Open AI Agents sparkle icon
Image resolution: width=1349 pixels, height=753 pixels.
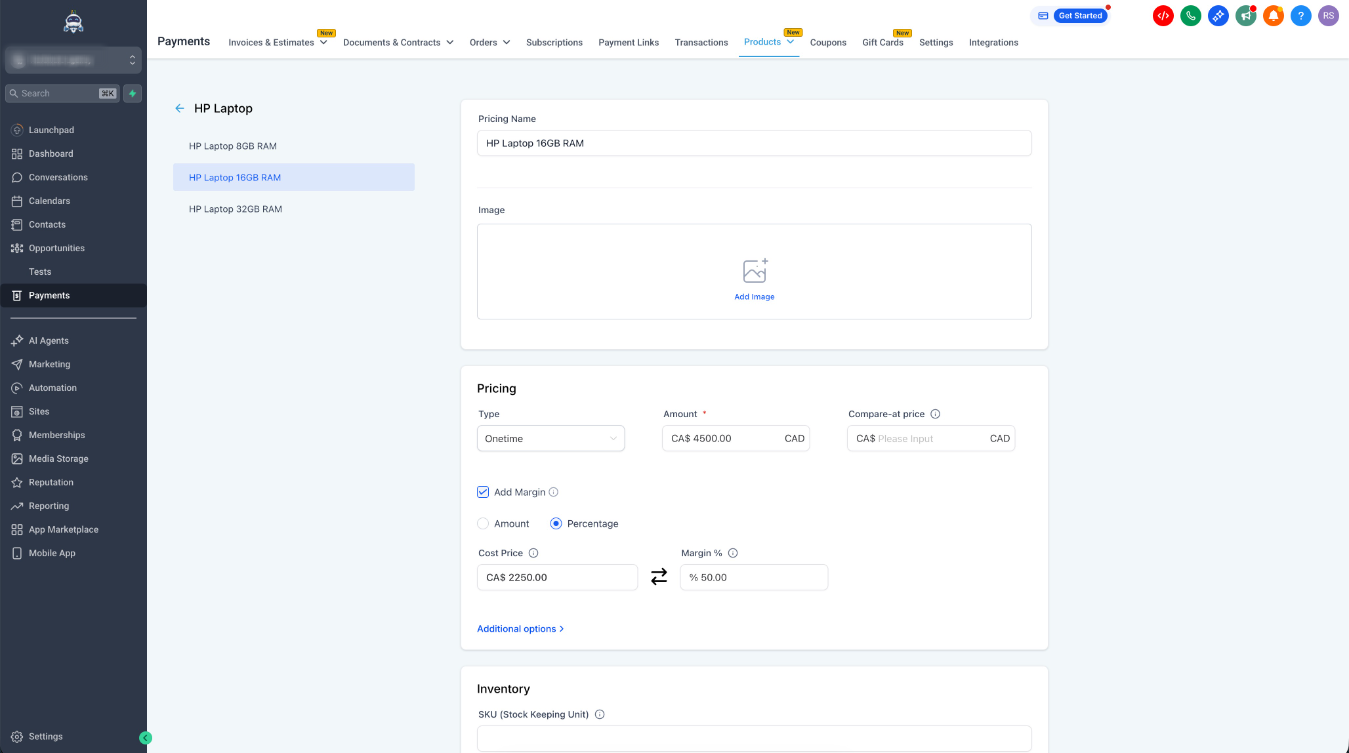17,341
